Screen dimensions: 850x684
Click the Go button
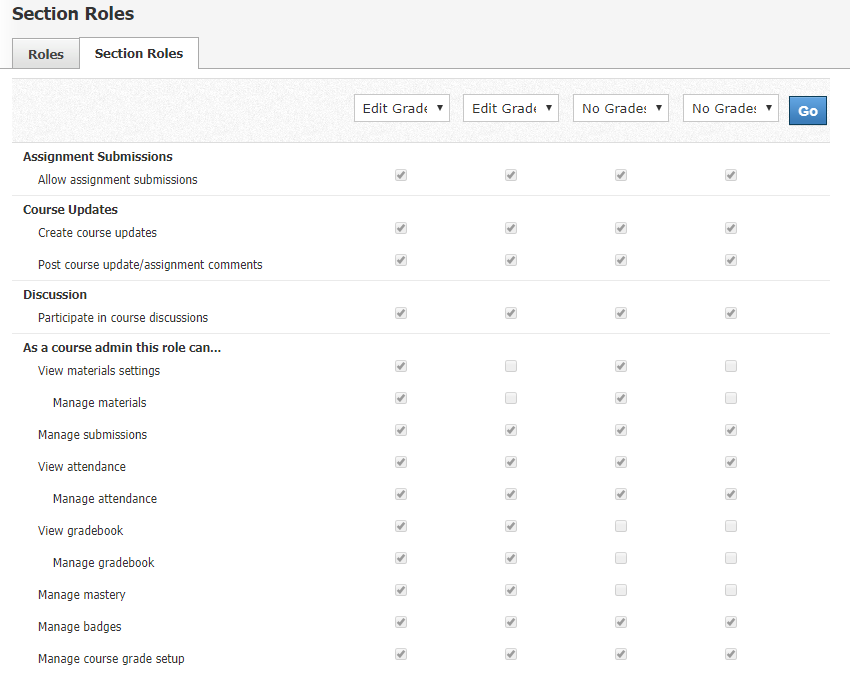[x=807, y=110]
